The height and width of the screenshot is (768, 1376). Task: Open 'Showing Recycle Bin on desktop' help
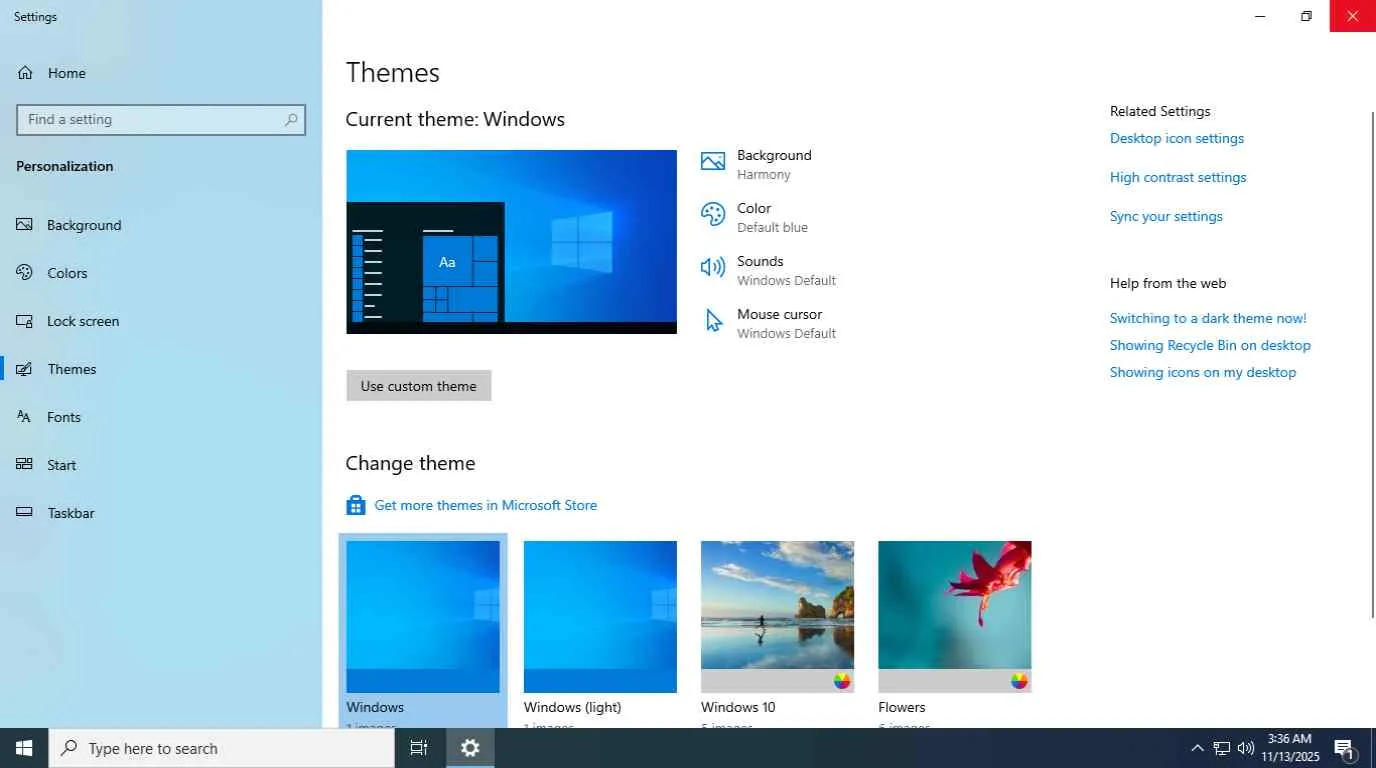(x=1210, y=345)
